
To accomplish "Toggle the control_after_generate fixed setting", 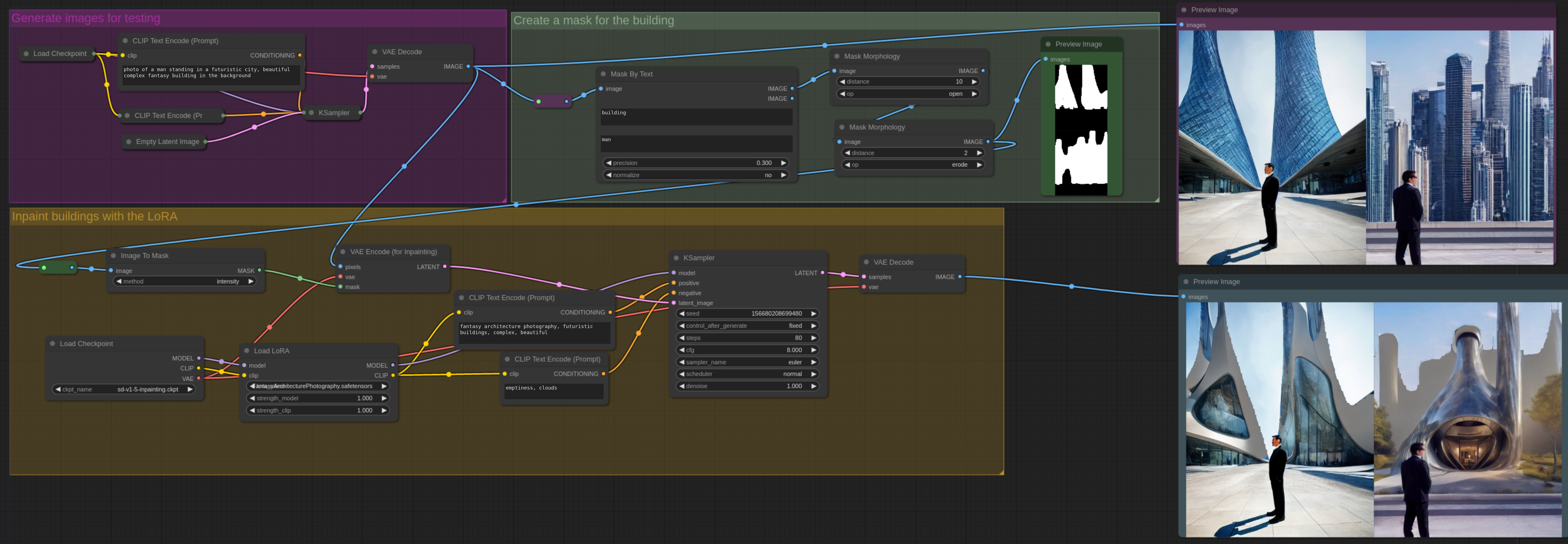I will pos(747,326).
